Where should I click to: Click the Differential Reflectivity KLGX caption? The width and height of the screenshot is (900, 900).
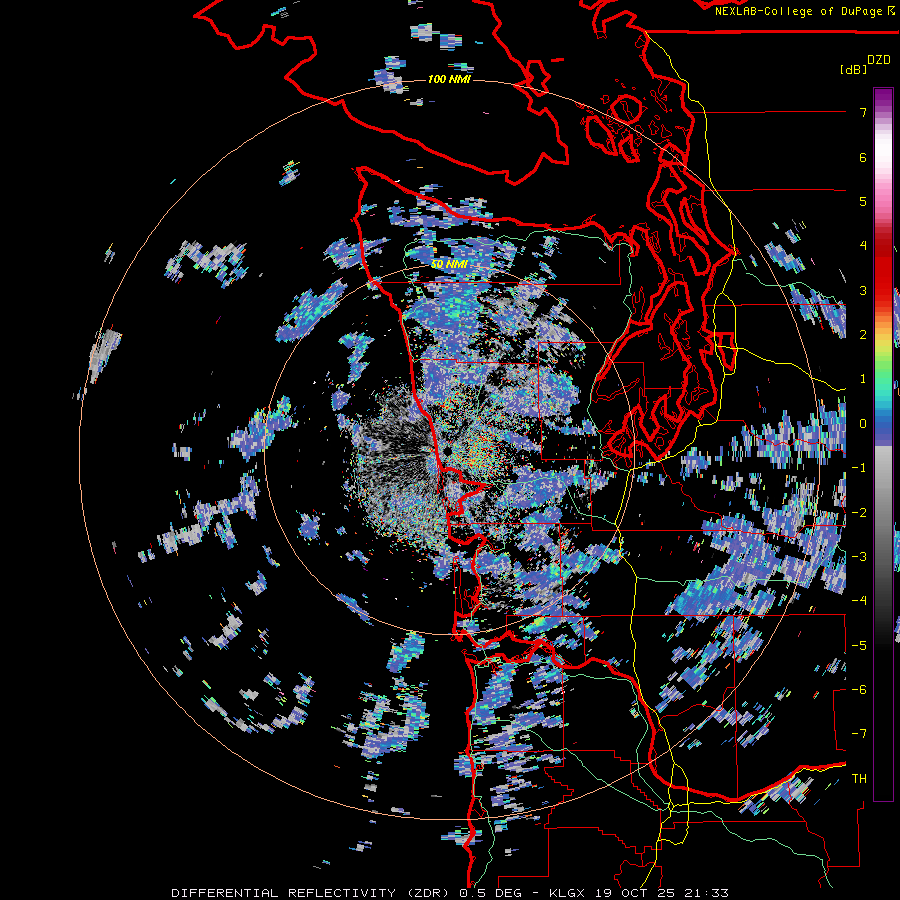[x=450, y=893]
